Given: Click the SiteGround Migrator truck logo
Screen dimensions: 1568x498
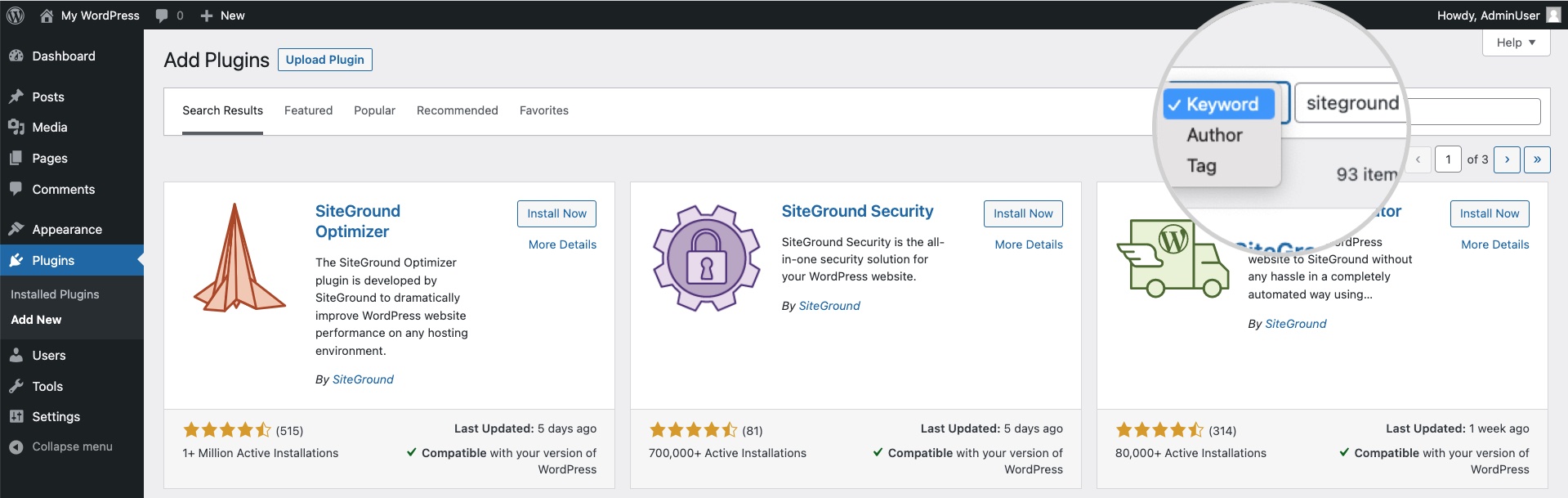Looking at the screenshot, I should (1173, 258).
